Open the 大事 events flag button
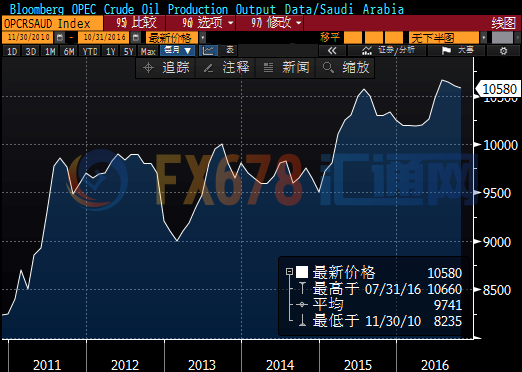 456,51
